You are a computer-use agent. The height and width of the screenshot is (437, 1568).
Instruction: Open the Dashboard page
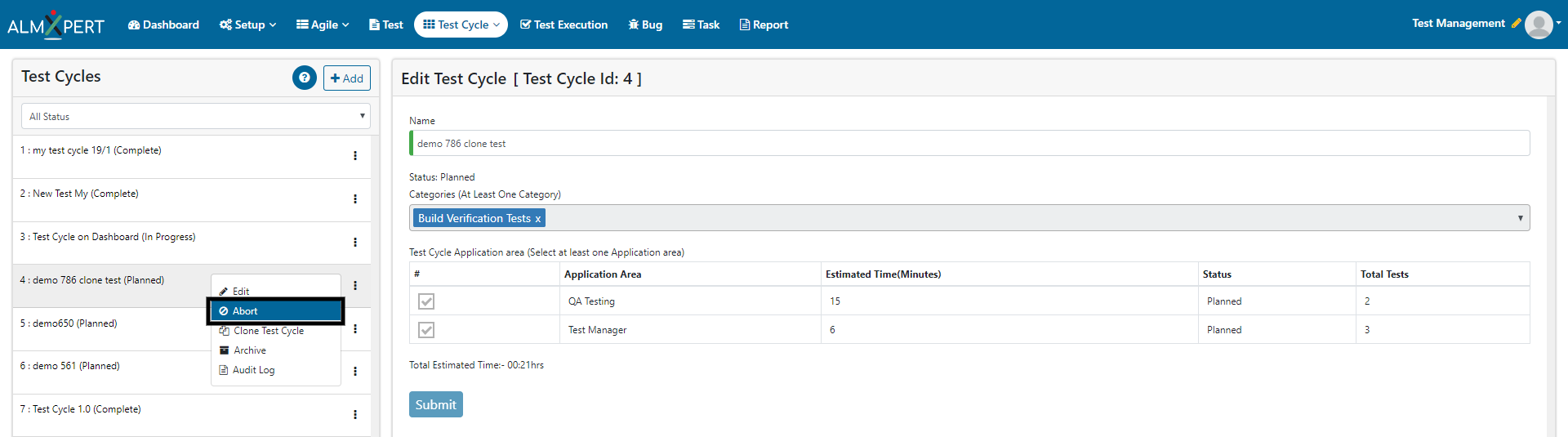(x=163, y=25)
